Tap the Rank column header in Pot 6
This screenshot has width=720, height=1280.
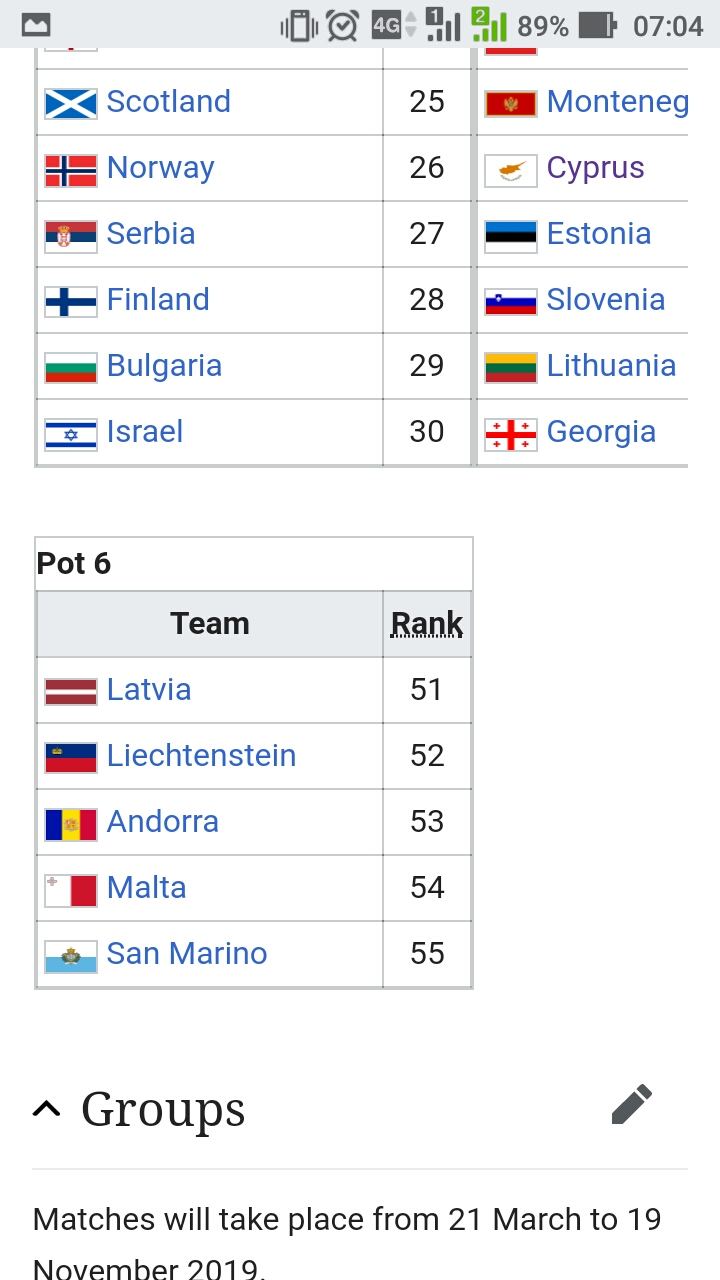[427, 623]
